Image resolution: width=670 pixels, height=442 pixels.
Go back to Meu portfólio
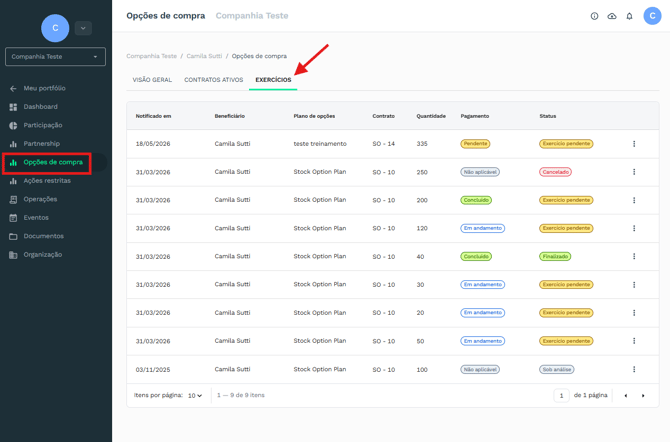coord(44,88)
